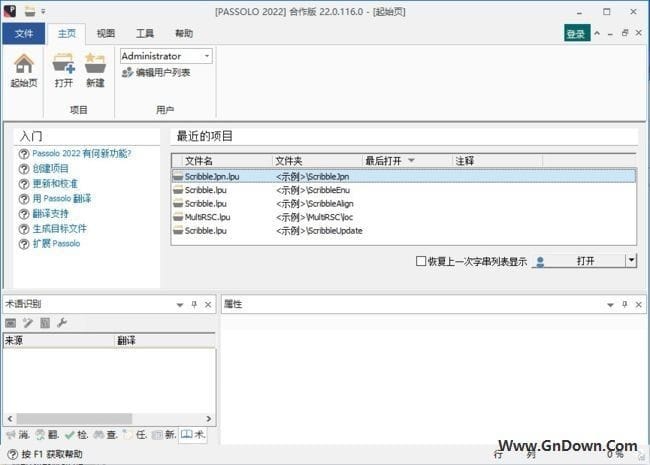Close the 属性 panel
Screen dimensions: 650x465
point(639,305)
